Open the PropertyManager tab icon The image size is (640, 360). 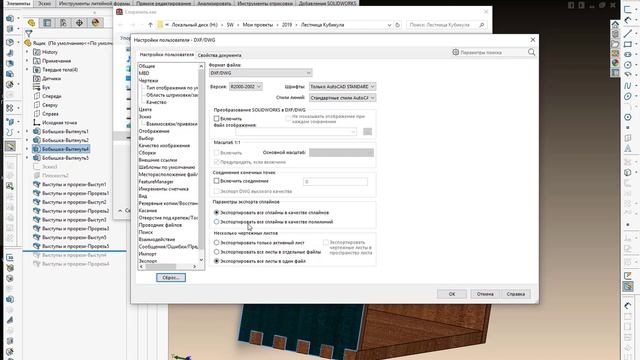tap(47, 22)
